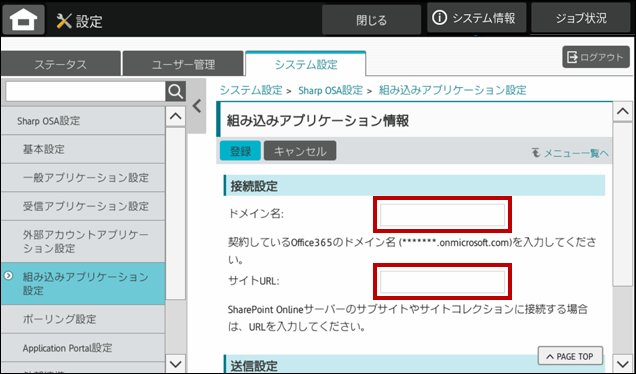Click content pane scroll-down arrow

623,364
